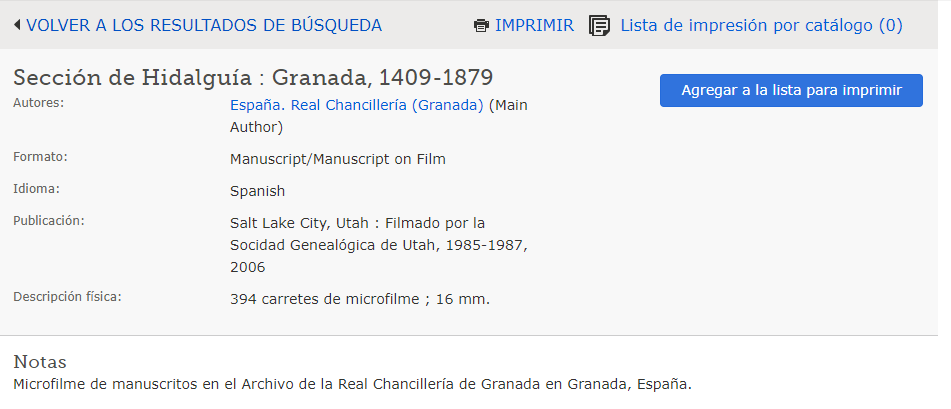
Task: Click the Publicación field label
Action: [48, 220]
